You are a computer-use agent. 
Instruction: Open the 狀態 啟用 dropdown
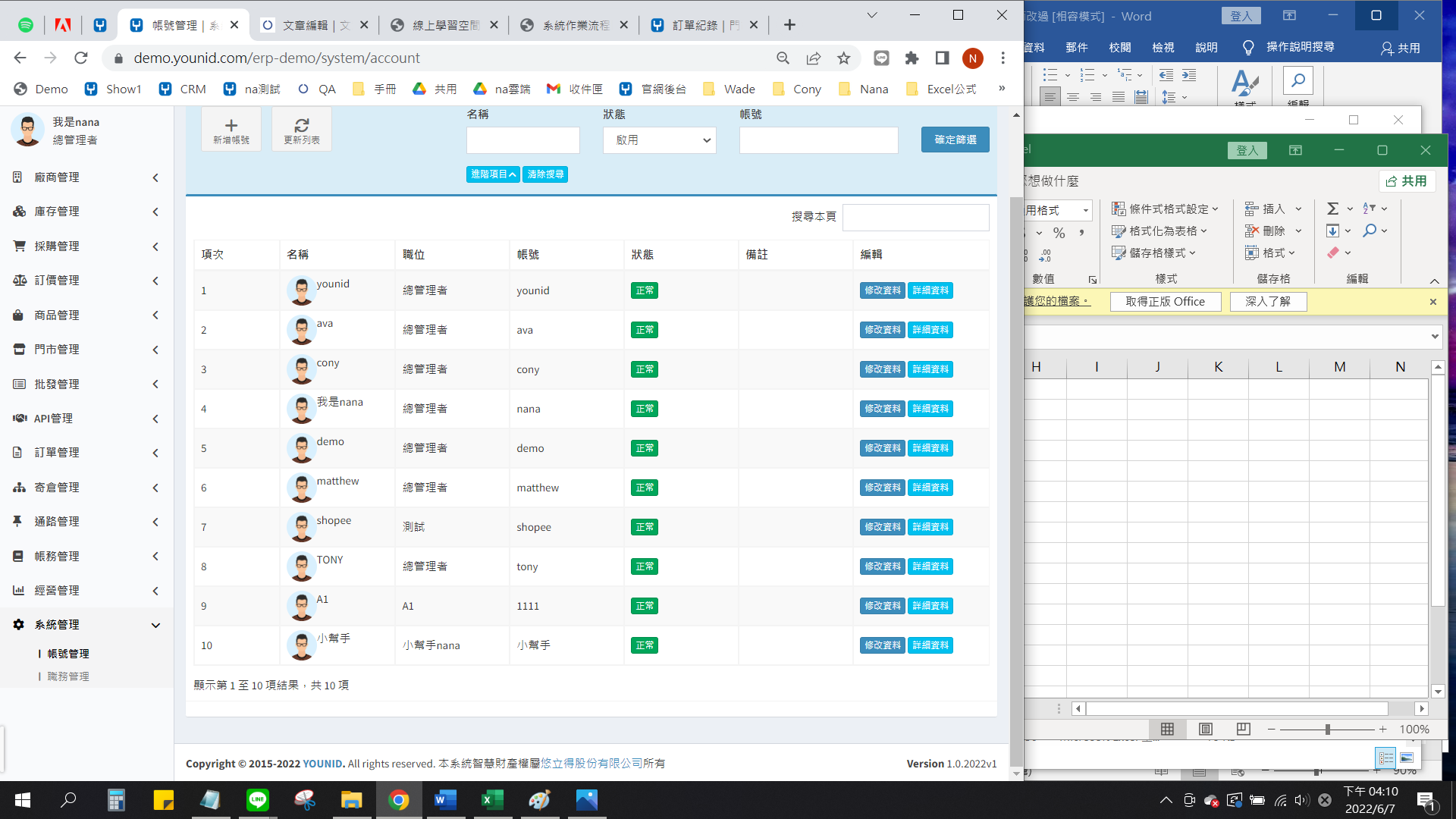(x=659, y=140)
